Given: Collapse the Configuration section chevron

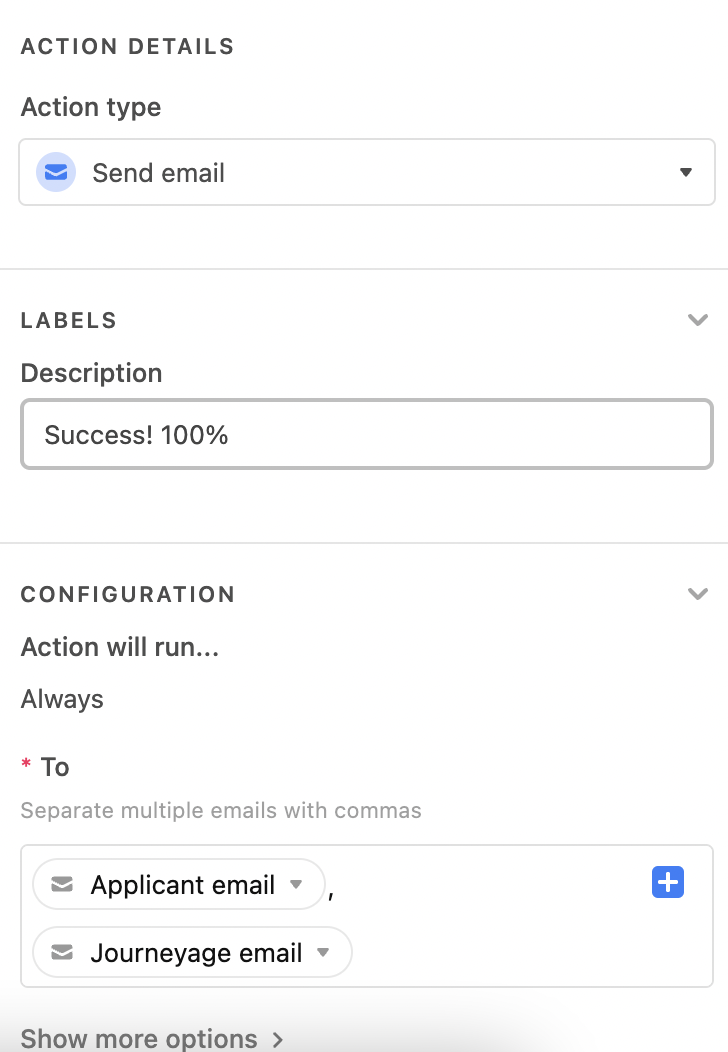Looking at the screenshot, I should [698, 594].
